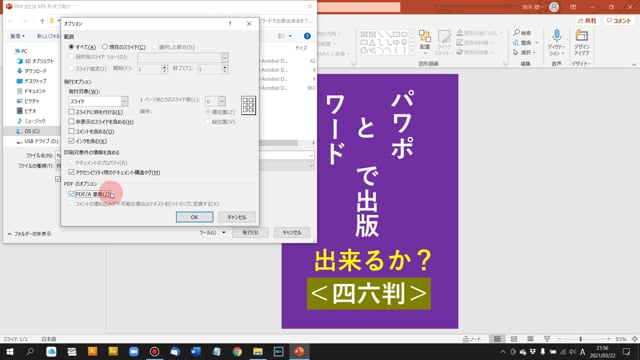
Task: Click the user account avatar icon
Action: coord(554,7)
